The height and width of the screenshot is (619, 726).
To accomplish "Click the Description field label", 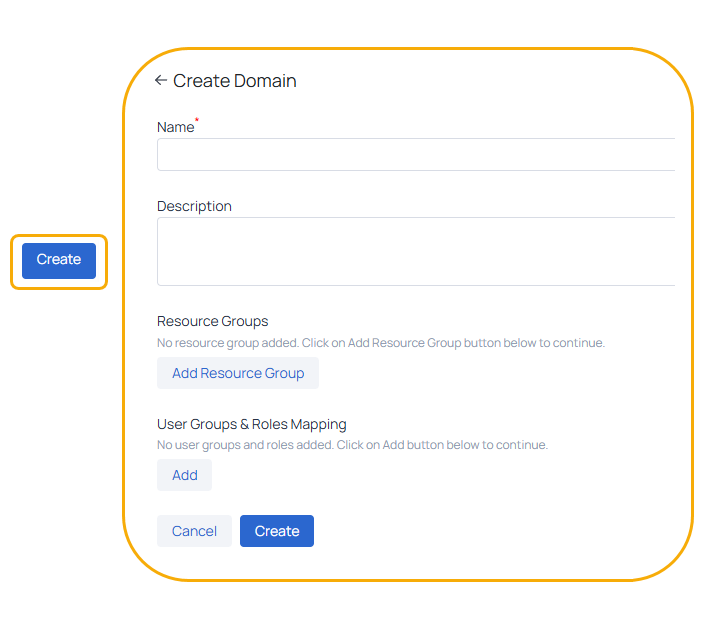I will point(194,206).
